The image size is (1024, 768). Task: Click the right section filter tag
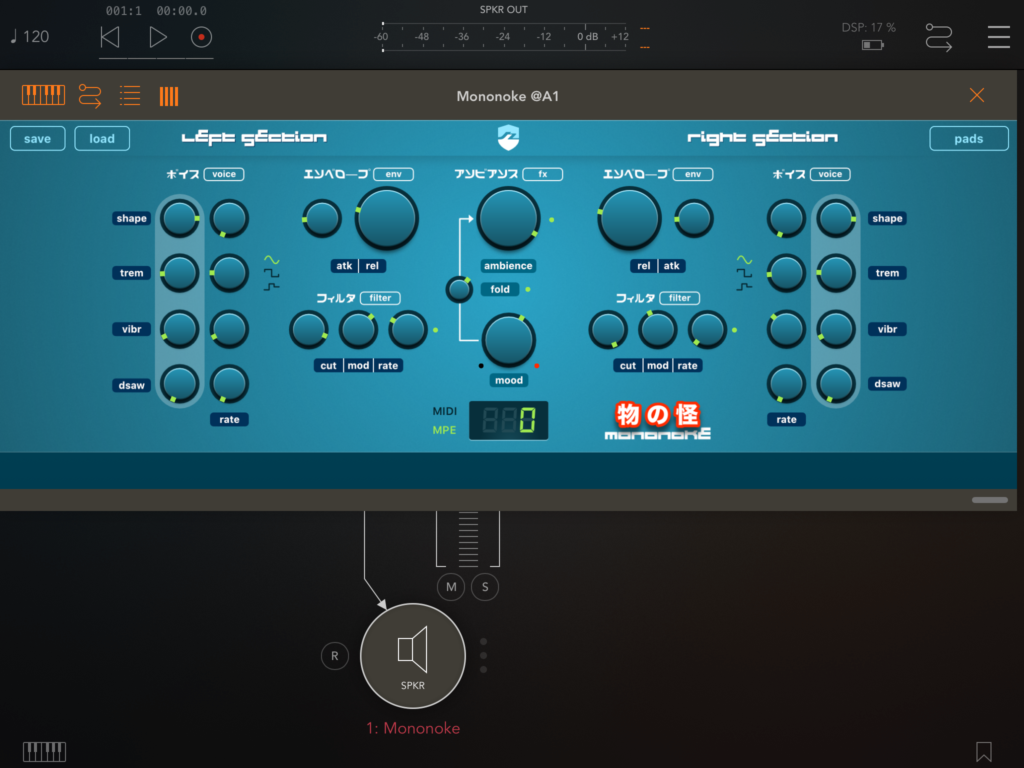point(680,298)
